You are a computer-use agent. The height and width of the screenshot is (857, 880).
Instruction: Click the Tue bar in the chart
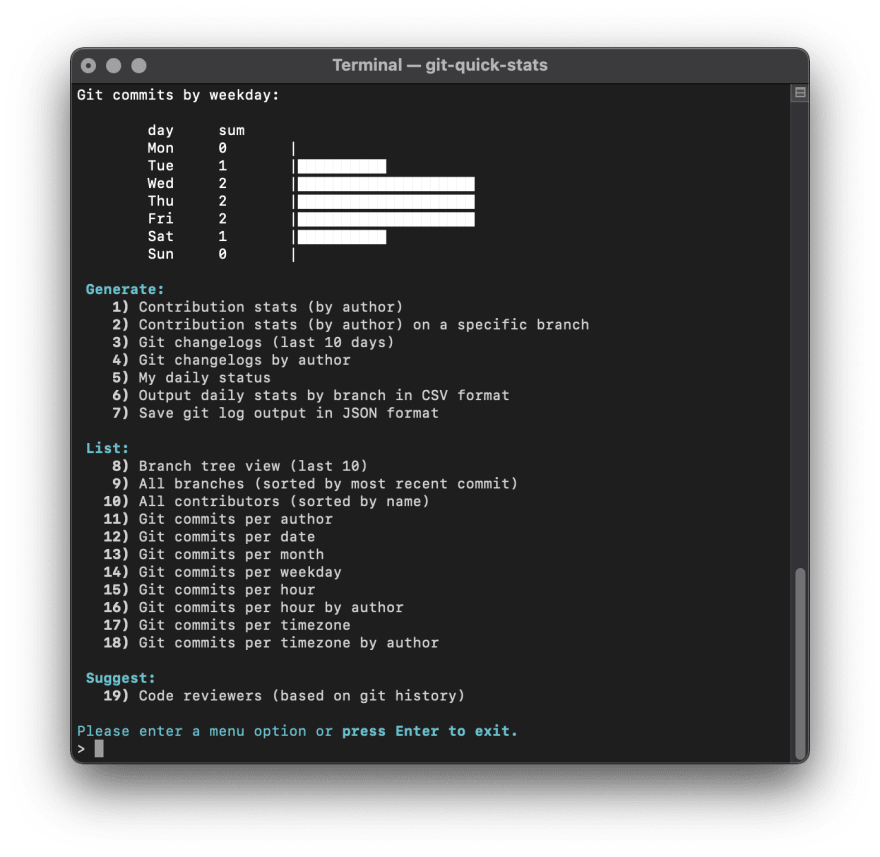tap(342, 166)
